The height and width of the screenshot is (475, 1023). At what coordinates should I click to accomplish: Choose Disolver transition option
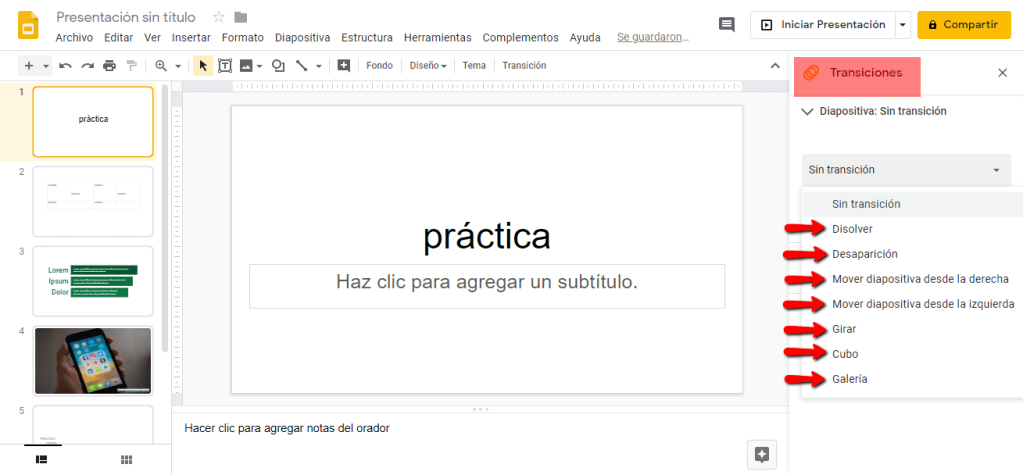(x=852, y=229)
